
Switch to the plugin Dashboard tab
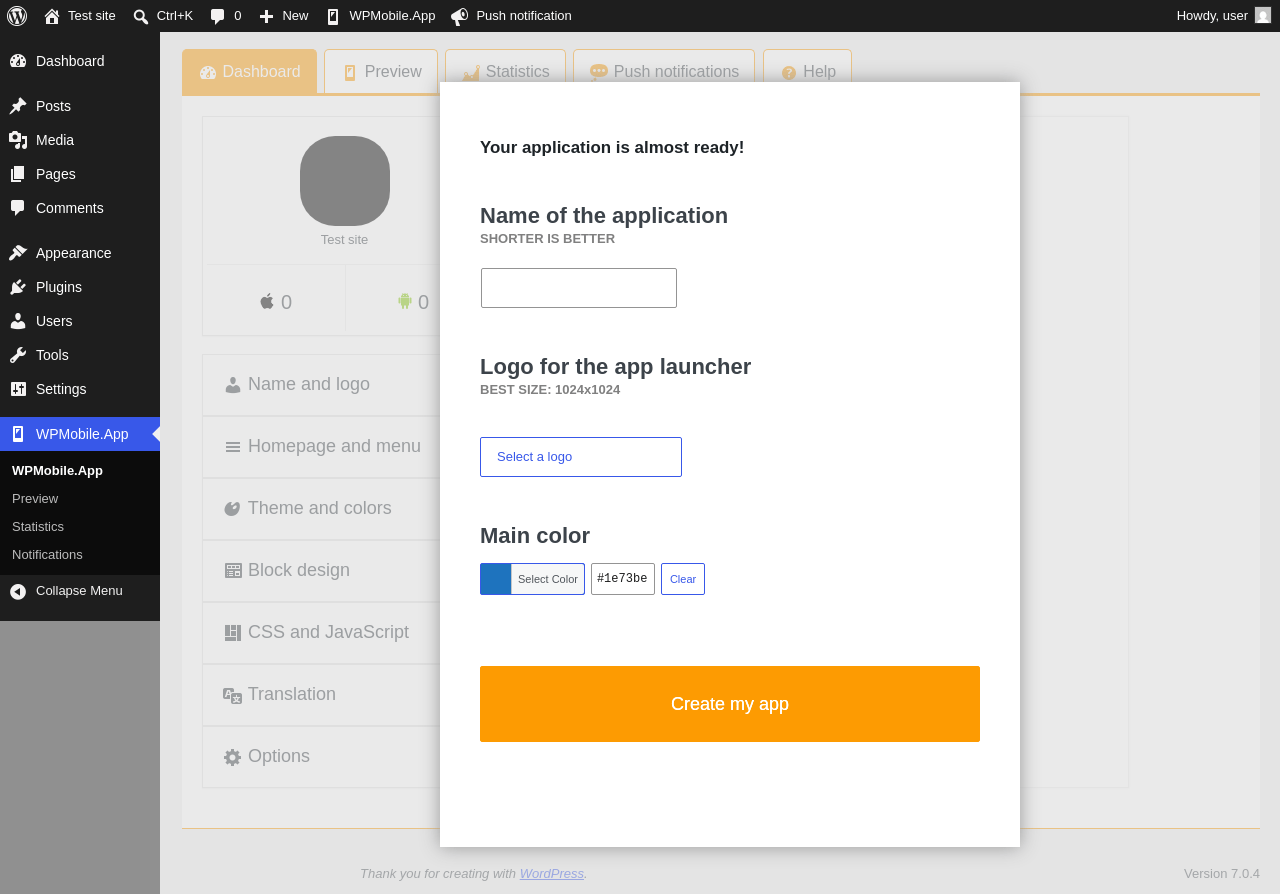coord(250,72)
